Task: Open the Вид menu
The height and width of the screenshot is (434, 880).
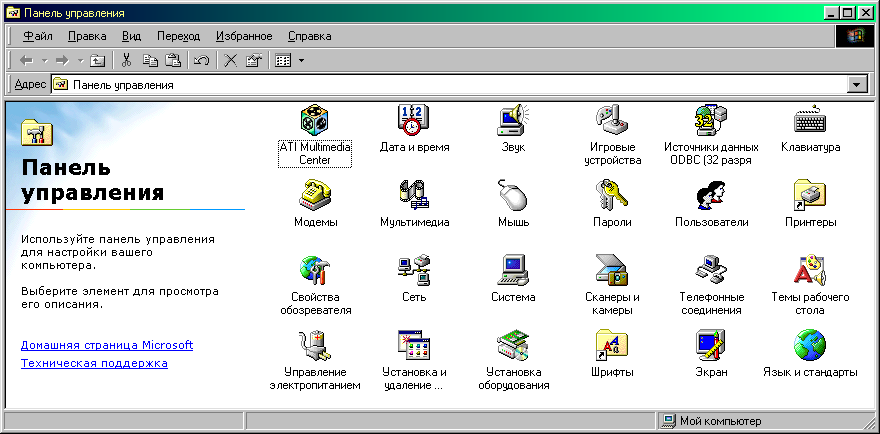Action: pyautogui.click(x=131, y=36)
